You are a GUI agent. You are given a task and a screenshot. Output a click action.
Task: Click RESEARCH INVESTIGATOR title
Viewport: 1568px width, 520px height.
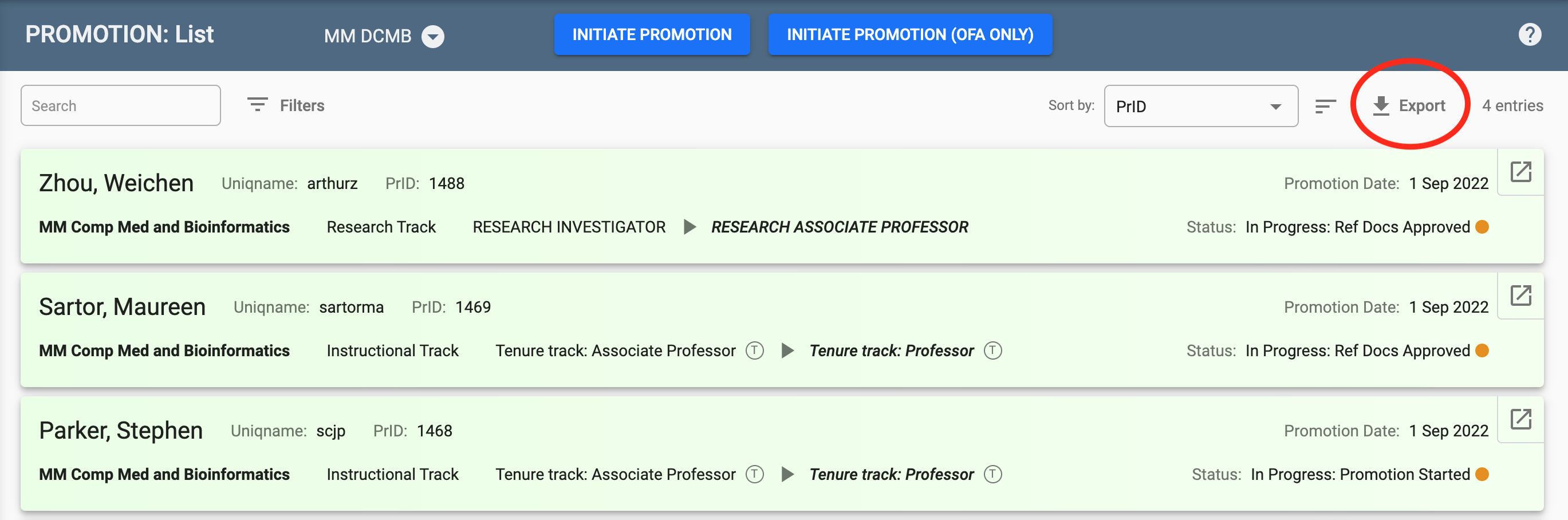pos(569,227)
